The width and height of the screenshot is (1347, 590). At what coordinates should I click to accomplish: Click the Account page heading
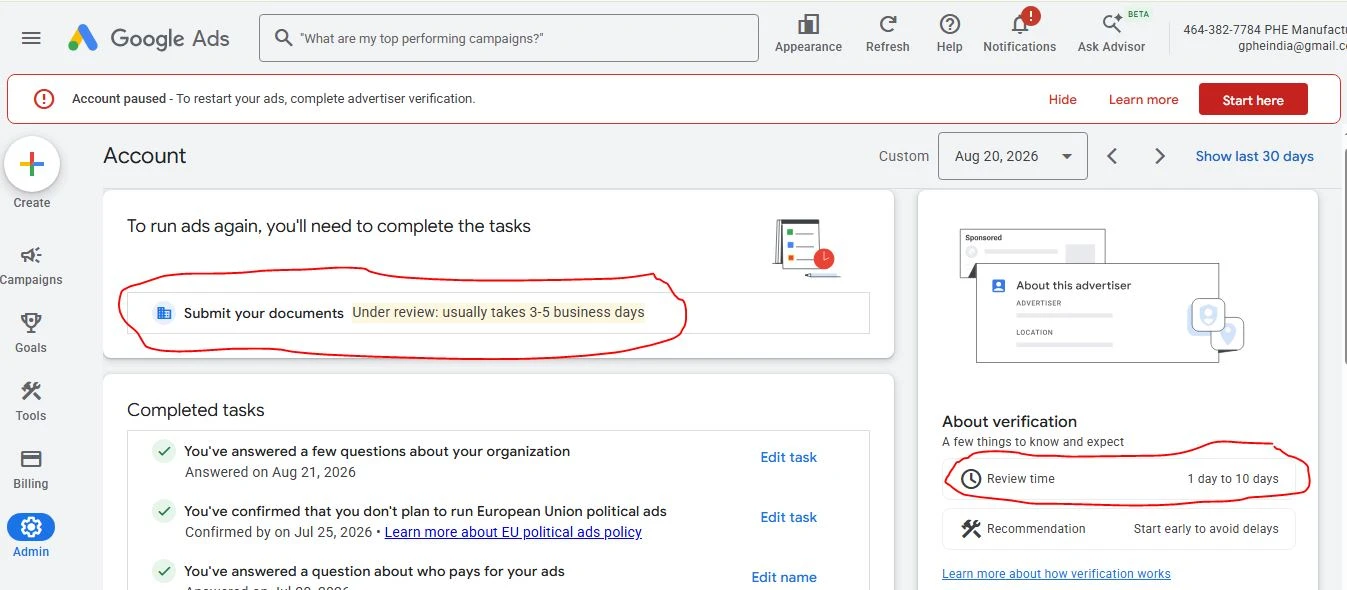(145, 156)
